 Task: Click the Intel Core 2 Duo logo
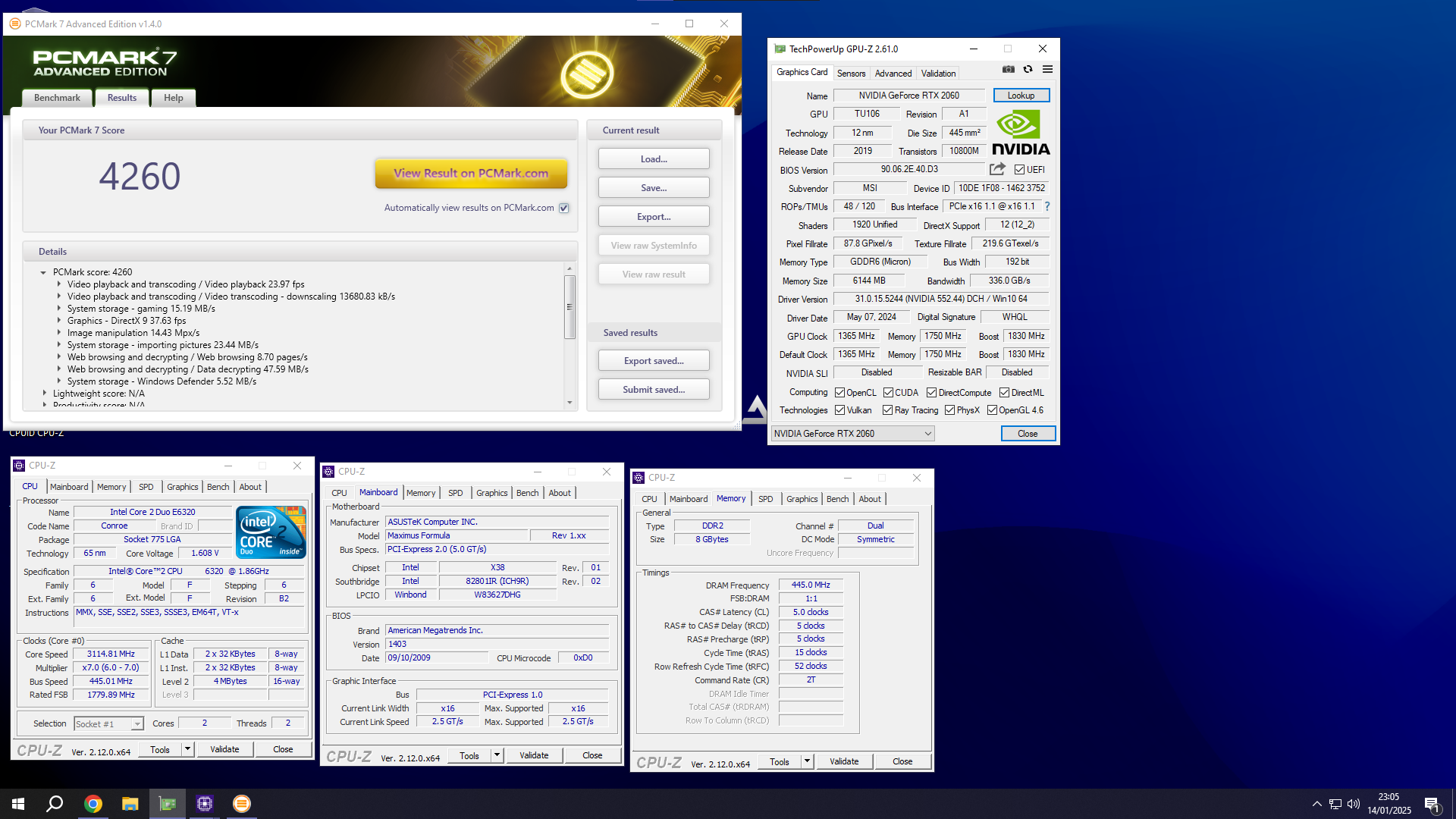(x=271, y=532)
